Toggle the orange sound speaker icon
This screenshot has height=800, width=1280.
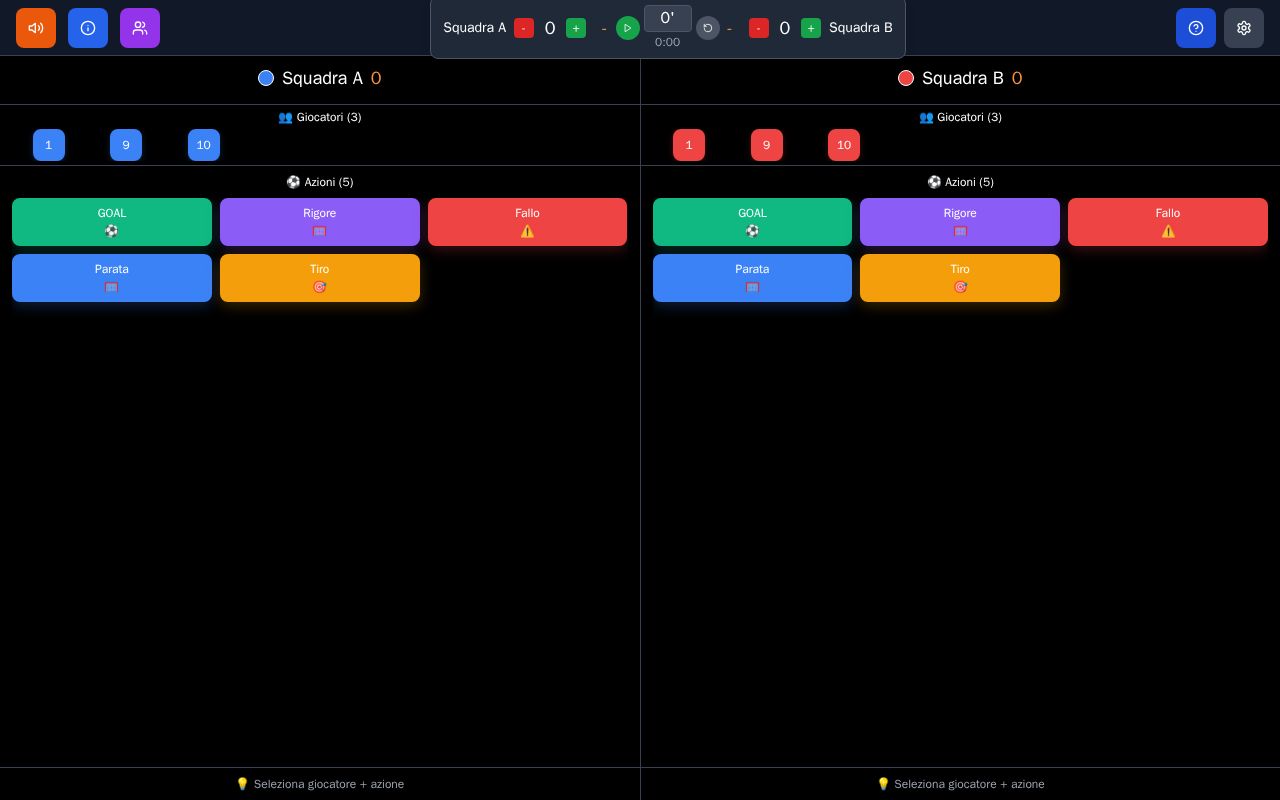pos(36,28)
